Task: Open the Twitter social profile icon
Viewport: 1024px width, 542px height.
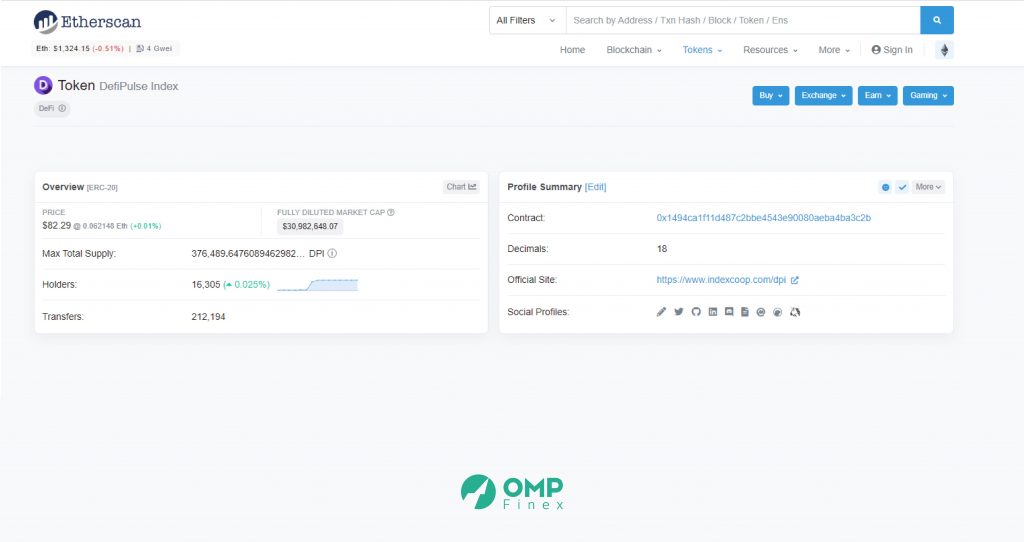Action: coord(679,312)
